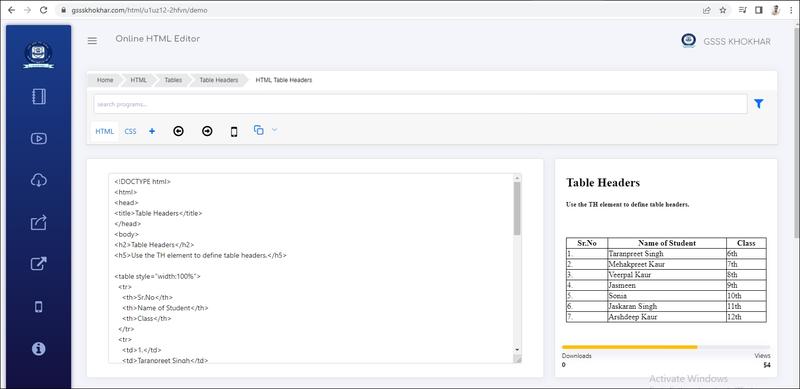Click the school logo in sidebar

[x=39, y=55]
